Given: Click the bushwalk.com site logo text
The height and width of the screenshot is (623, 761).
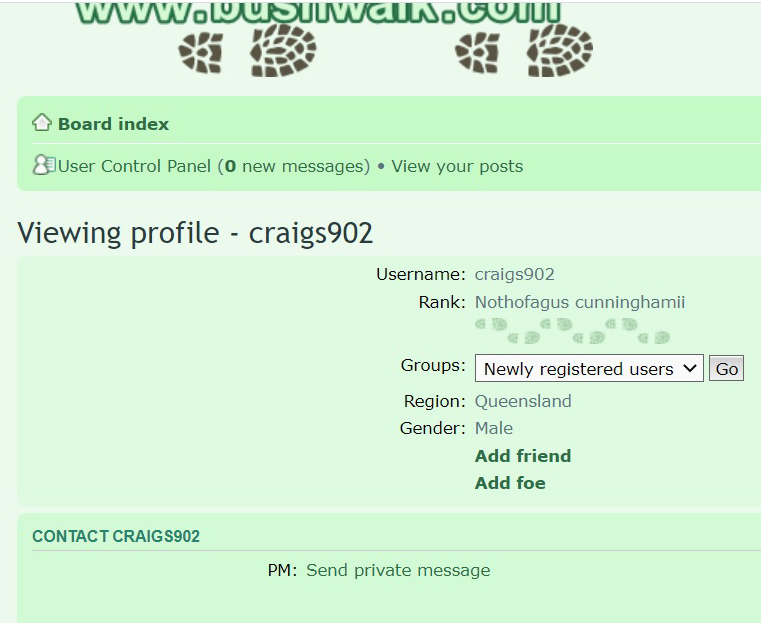Looking at the screenshot, I should tap(318, 13).
